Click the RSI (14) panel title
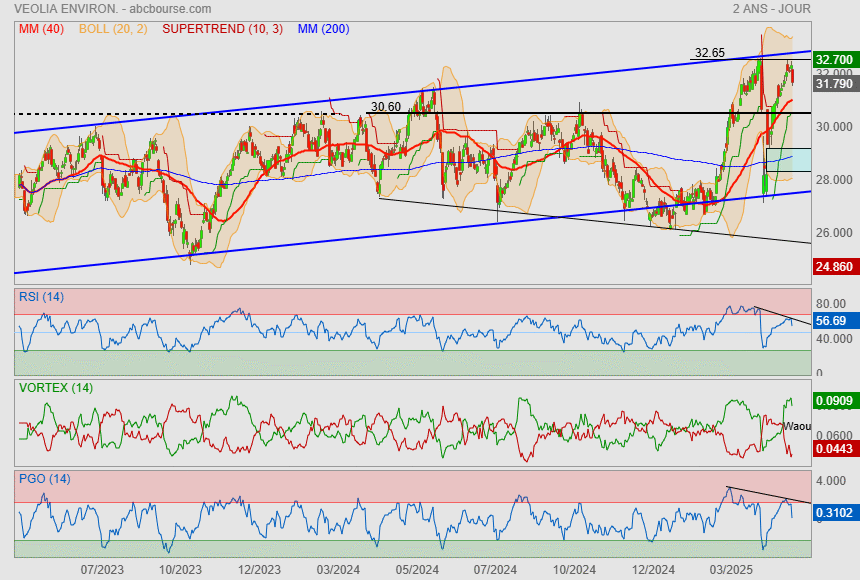 (41, 297)
